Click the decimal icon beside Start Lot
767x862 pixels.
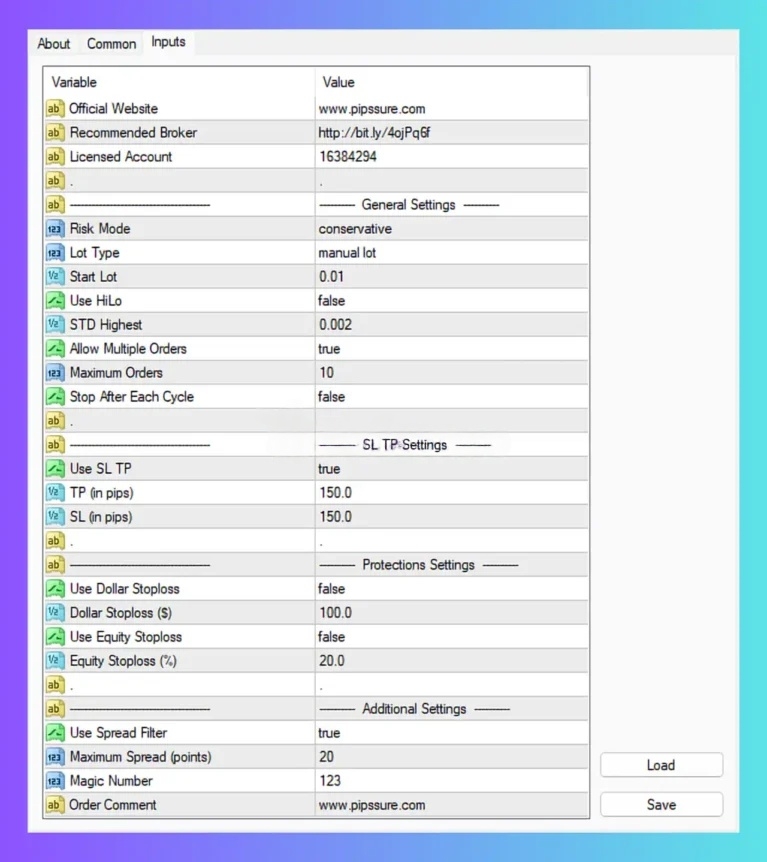pos(55,277)
